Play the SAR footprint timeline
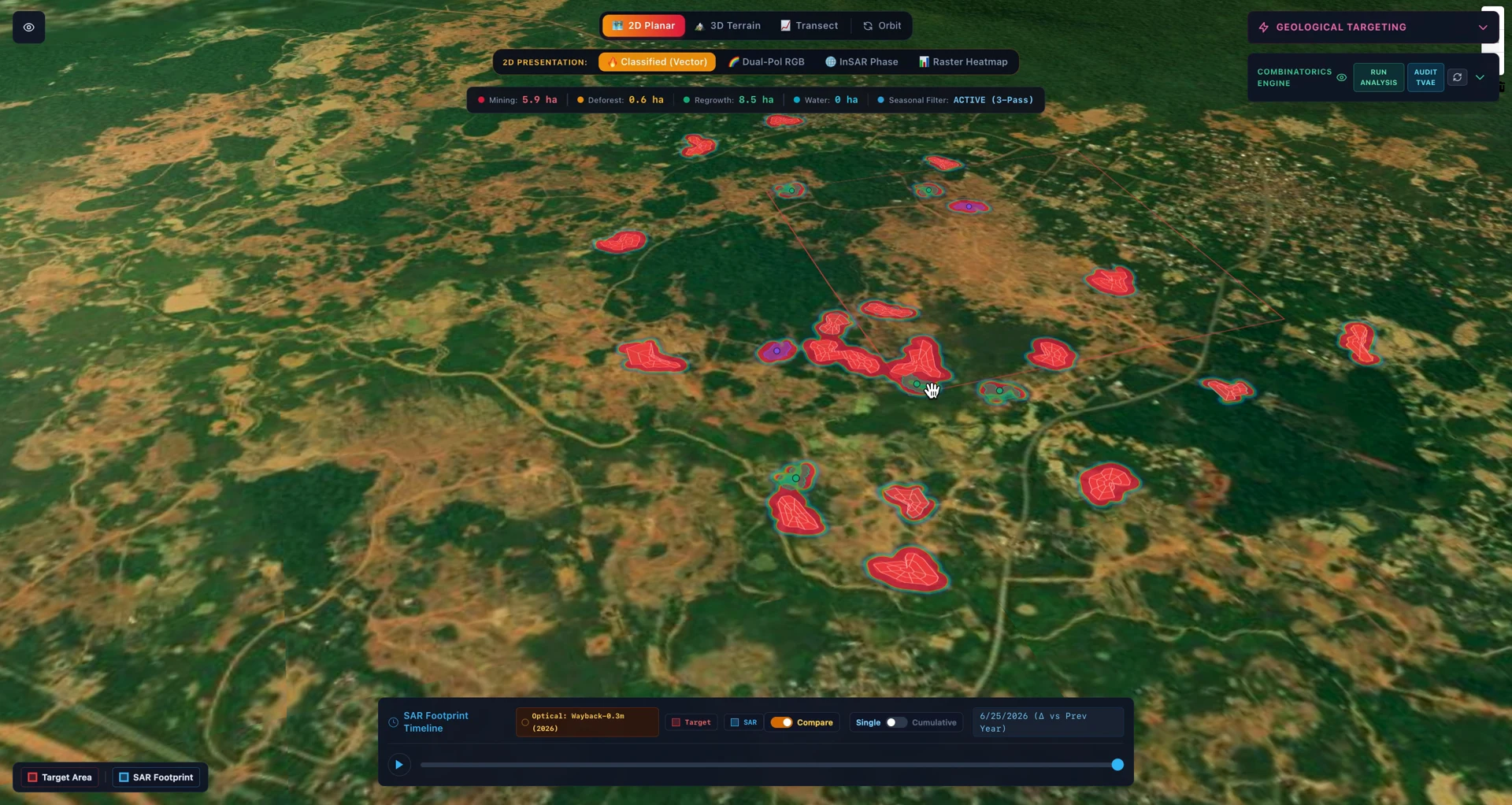Image resolution: width=1512 pixels, height=805 pixels. (398, 765)
